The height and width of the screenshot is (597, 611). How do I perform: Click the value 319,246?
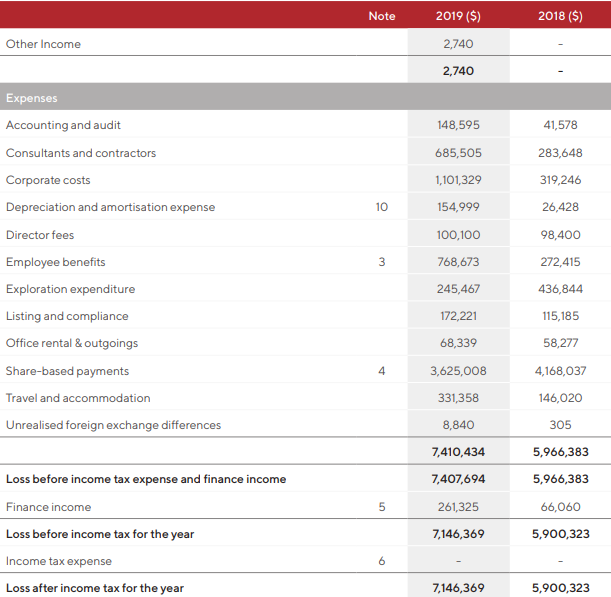pyautogui.click(x=560, y=180)
